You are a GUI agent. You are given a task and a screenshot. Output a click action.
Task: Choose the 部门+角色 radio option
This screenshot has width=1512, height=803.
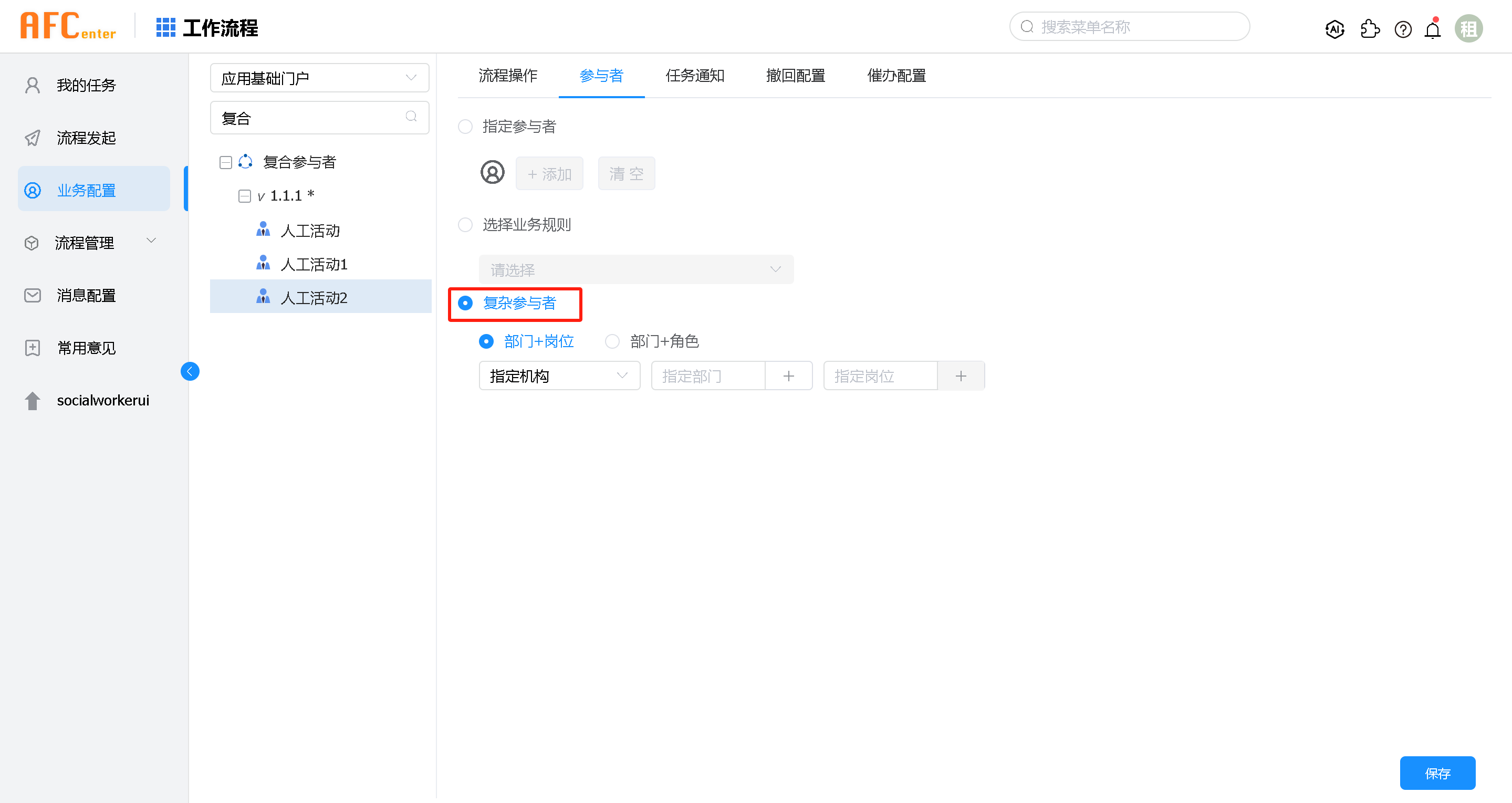pyautogui.click(x=612, y=341)
